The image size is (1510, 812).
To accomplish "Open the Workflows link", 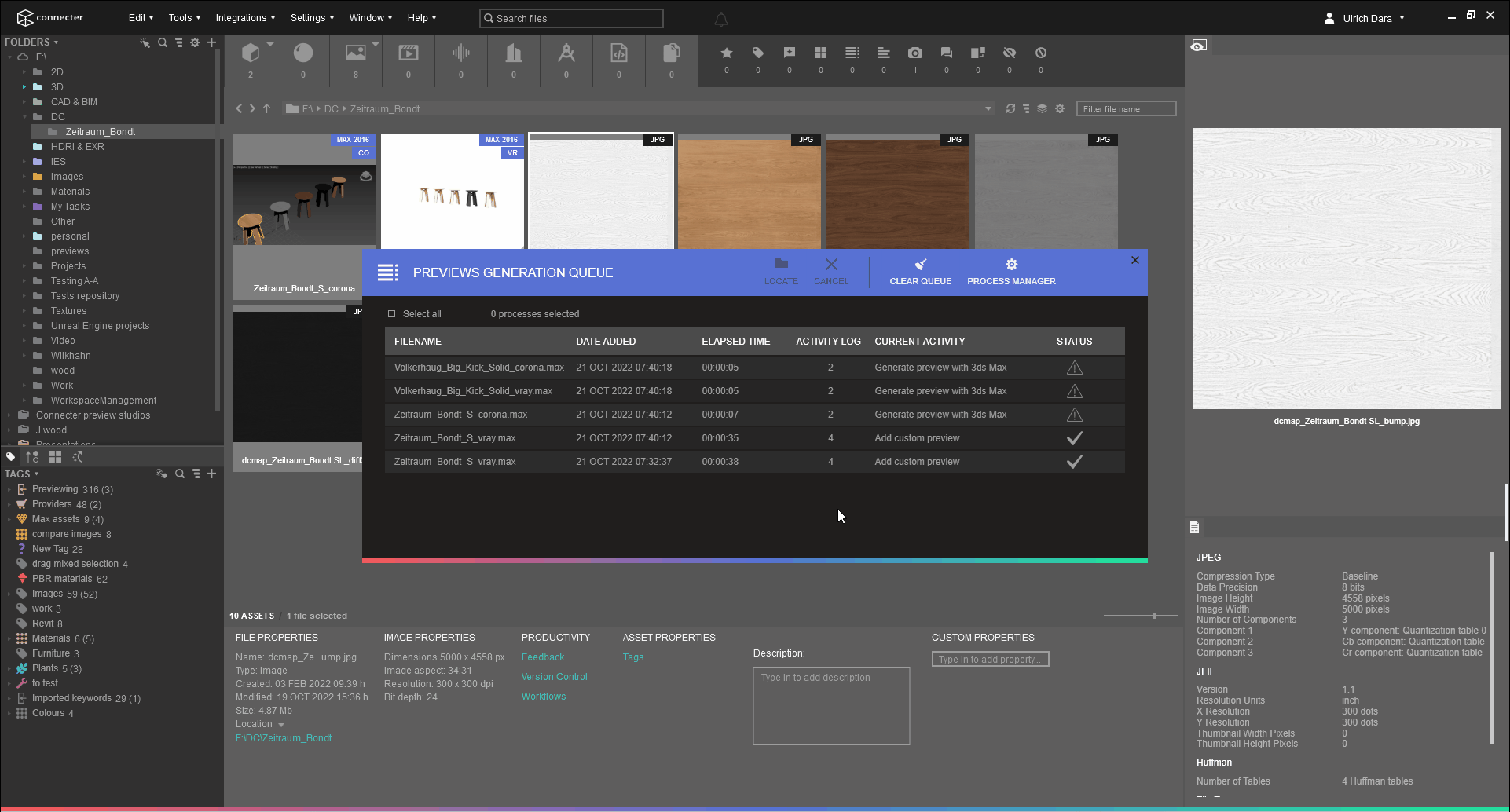I will tap(544, 697).
